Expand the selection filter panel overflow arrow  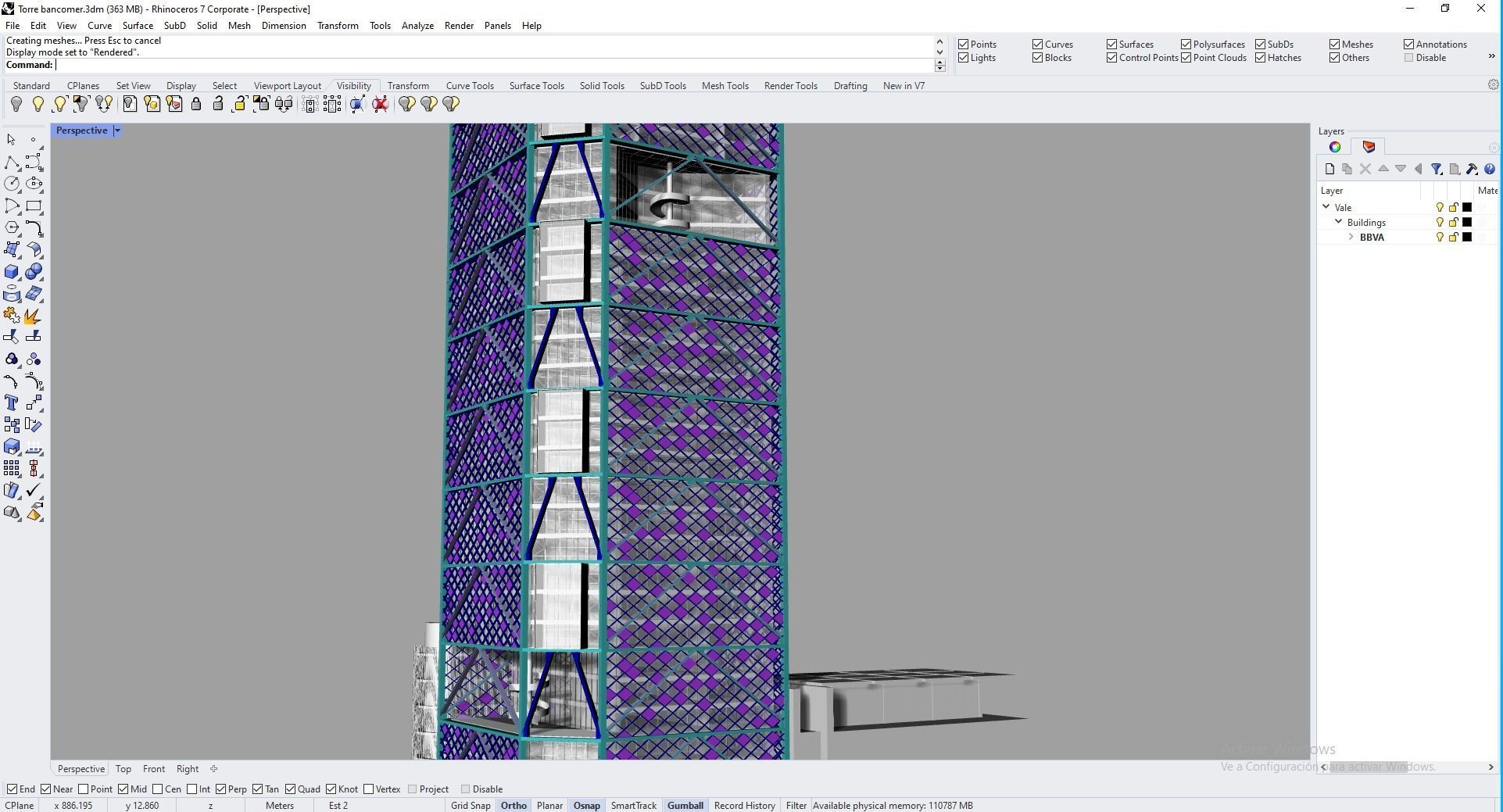pyautogui.click(x=1491, y=56)
